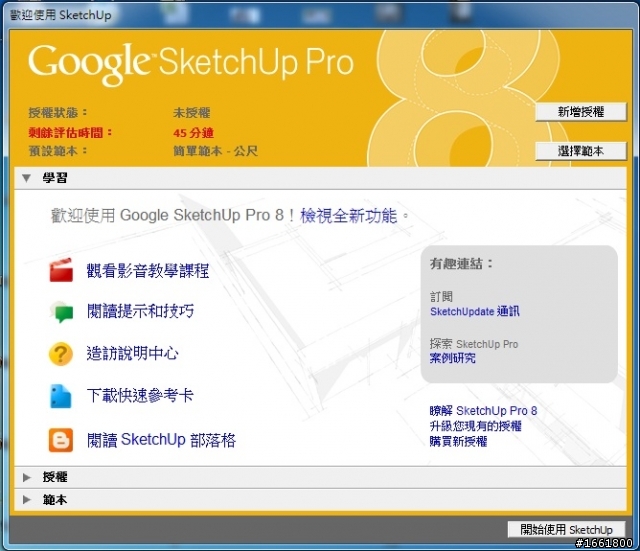Click 開始使用 SketchUp button

pos(567,530)
